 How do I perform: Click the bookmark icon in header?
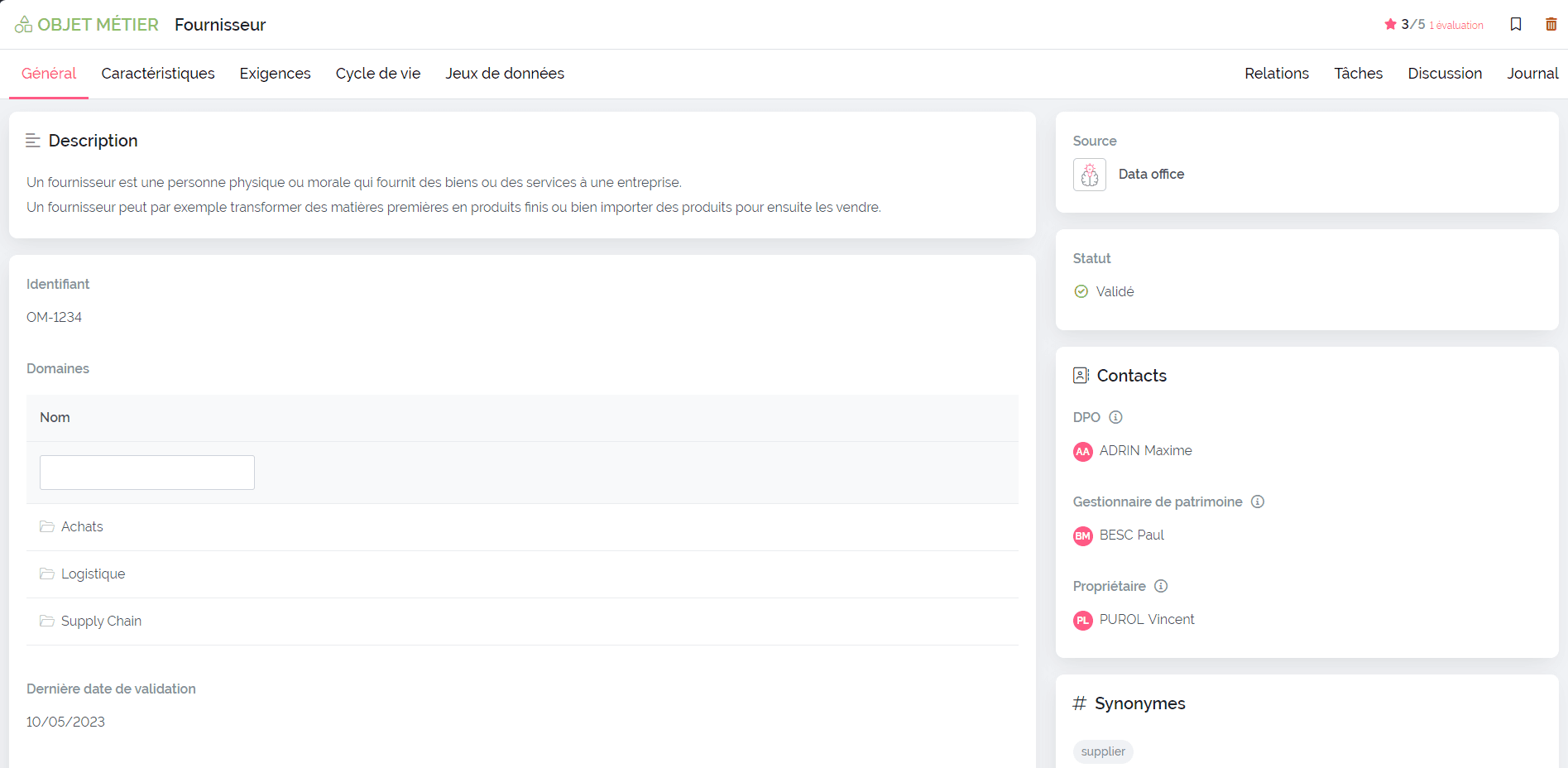[1515, 24]
